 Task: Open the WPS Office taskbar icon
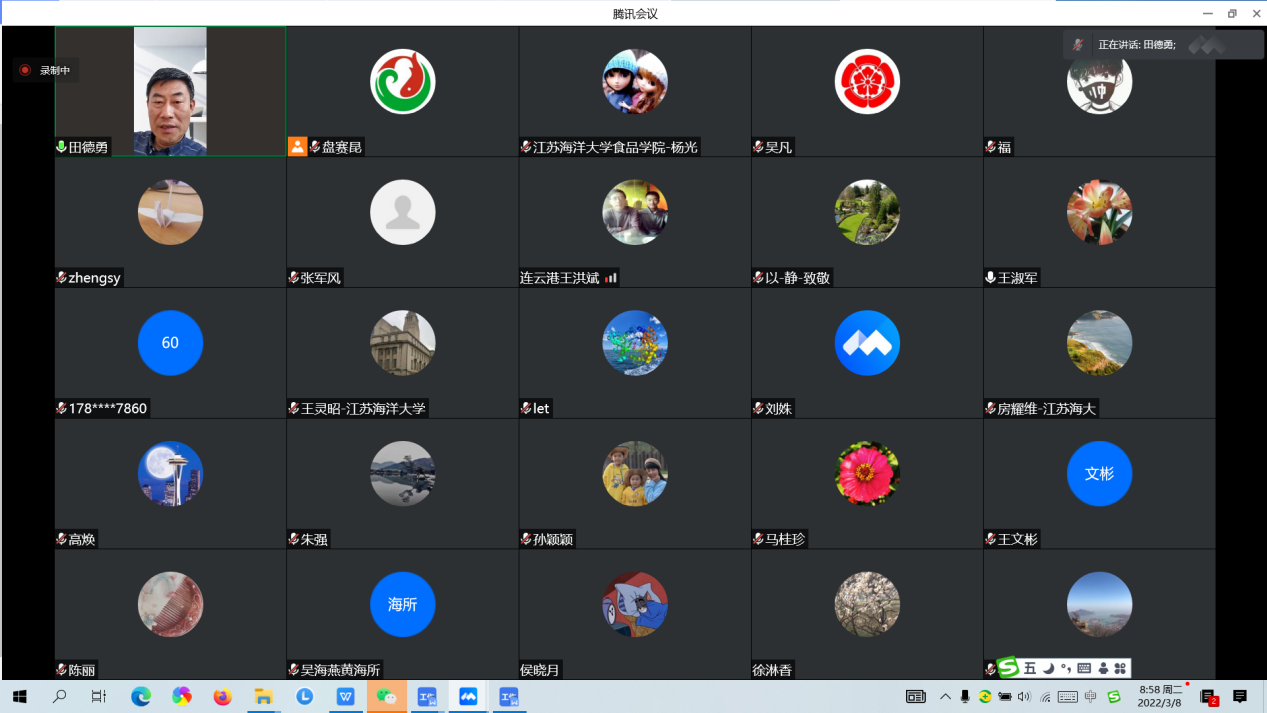click(345, 696)
